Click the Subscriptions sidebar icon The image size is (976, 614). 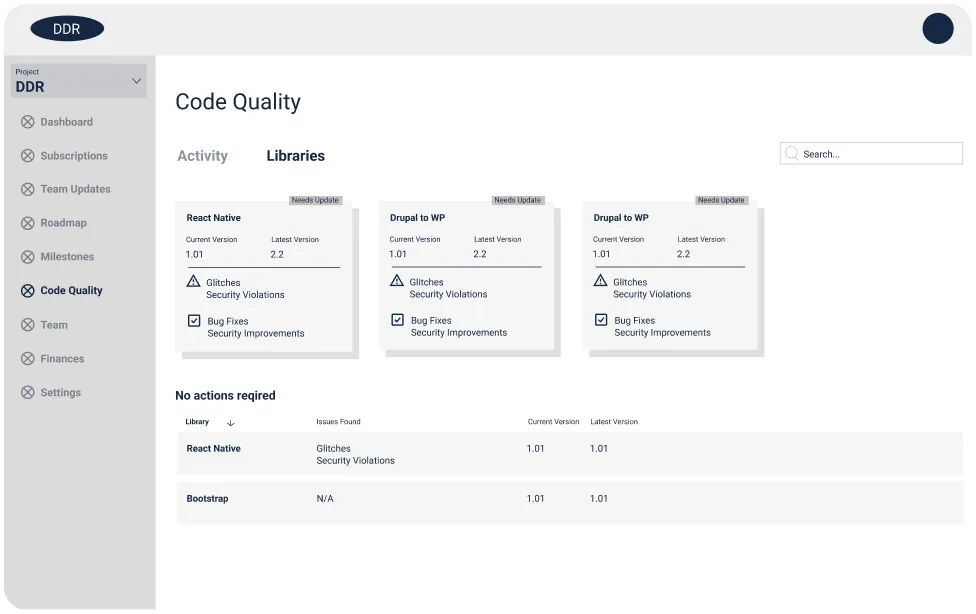(27, 156)
